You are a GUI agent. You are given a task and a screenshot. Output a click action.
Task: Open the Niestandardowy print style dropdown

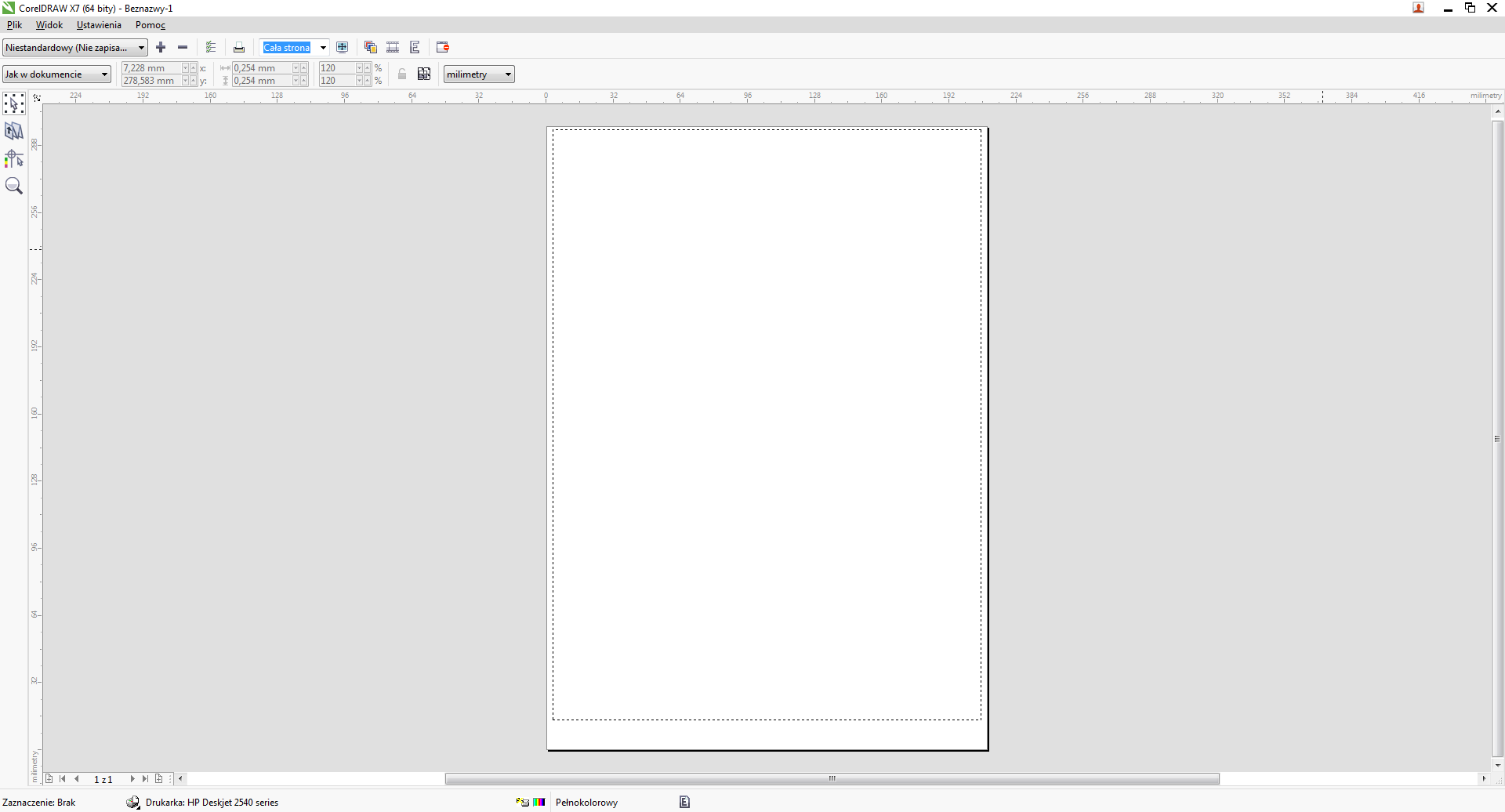tap(74, 48)
